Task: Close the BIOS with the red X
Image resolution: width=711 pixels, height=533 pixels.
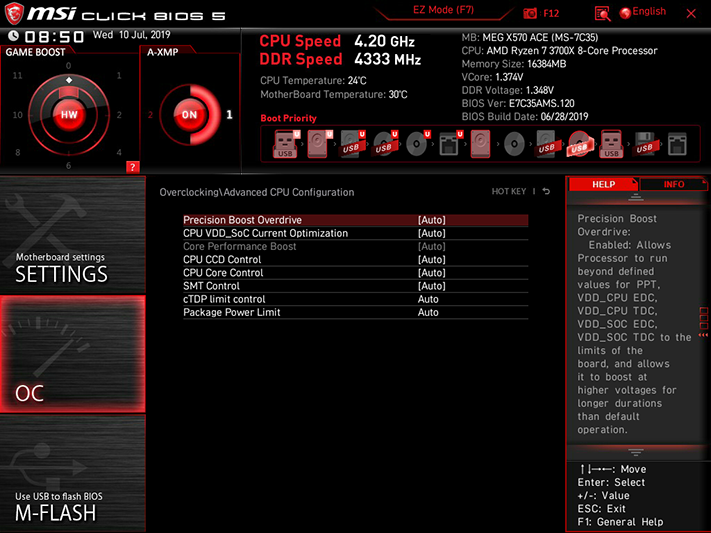Action: 691,14
